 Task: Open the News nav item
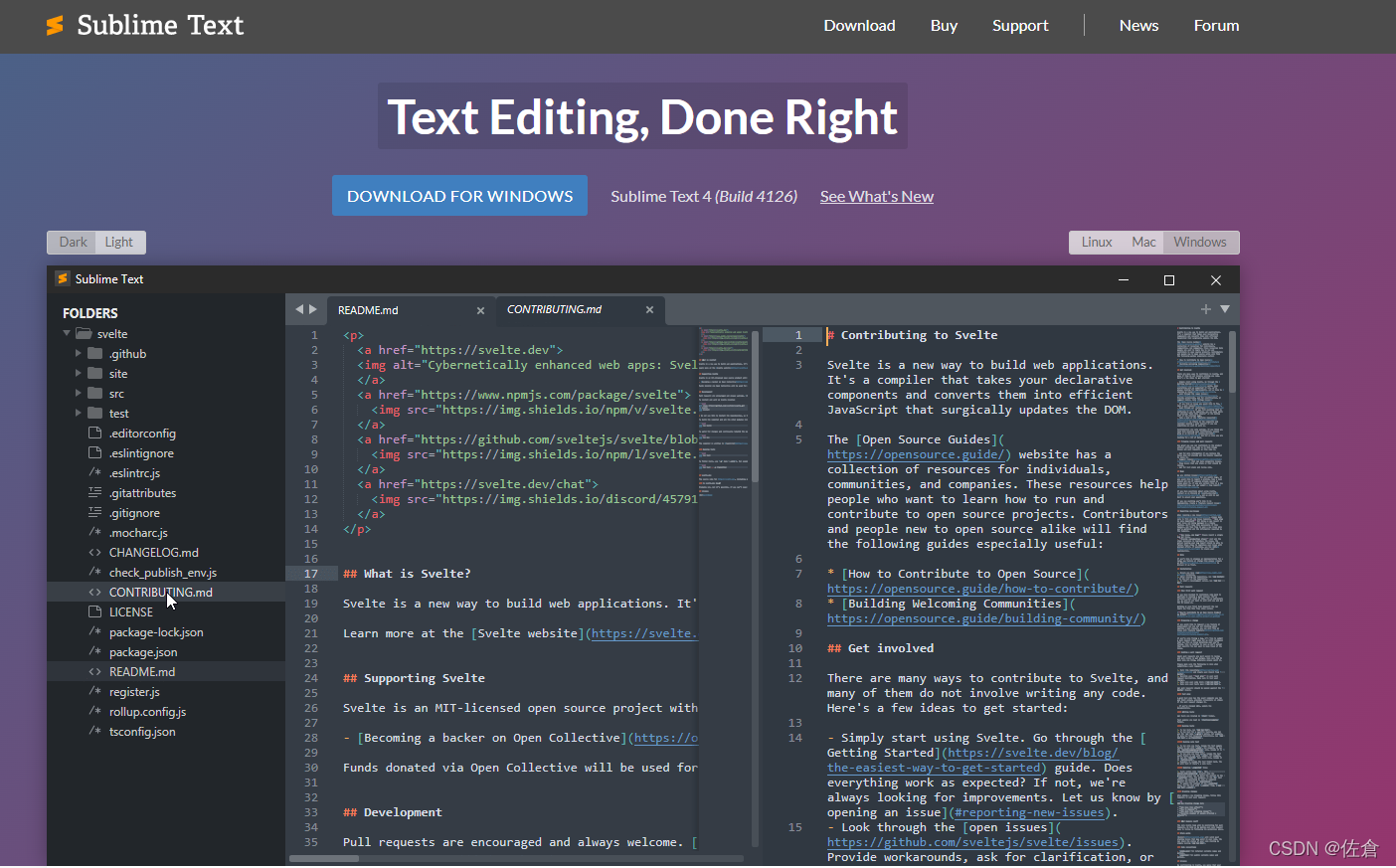click(x=1138, y=26)
